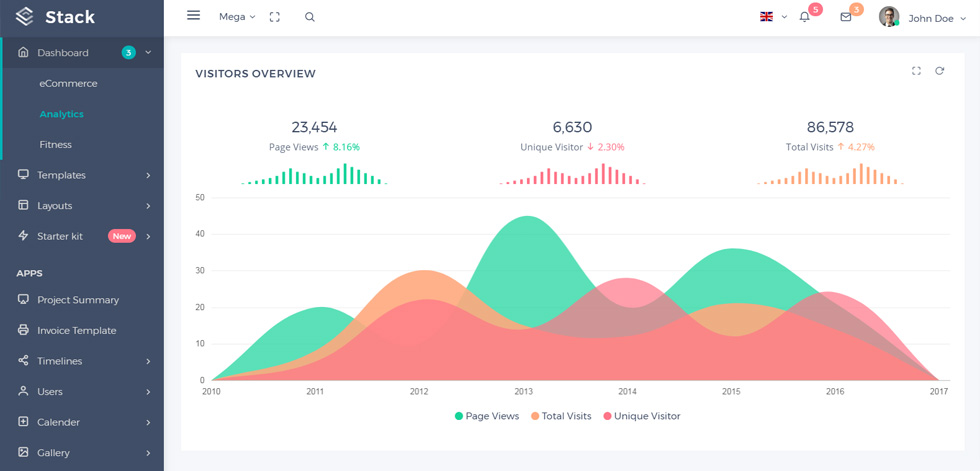Click the Starter kit lightning icon
980x471 pixels.
[23, 236]
